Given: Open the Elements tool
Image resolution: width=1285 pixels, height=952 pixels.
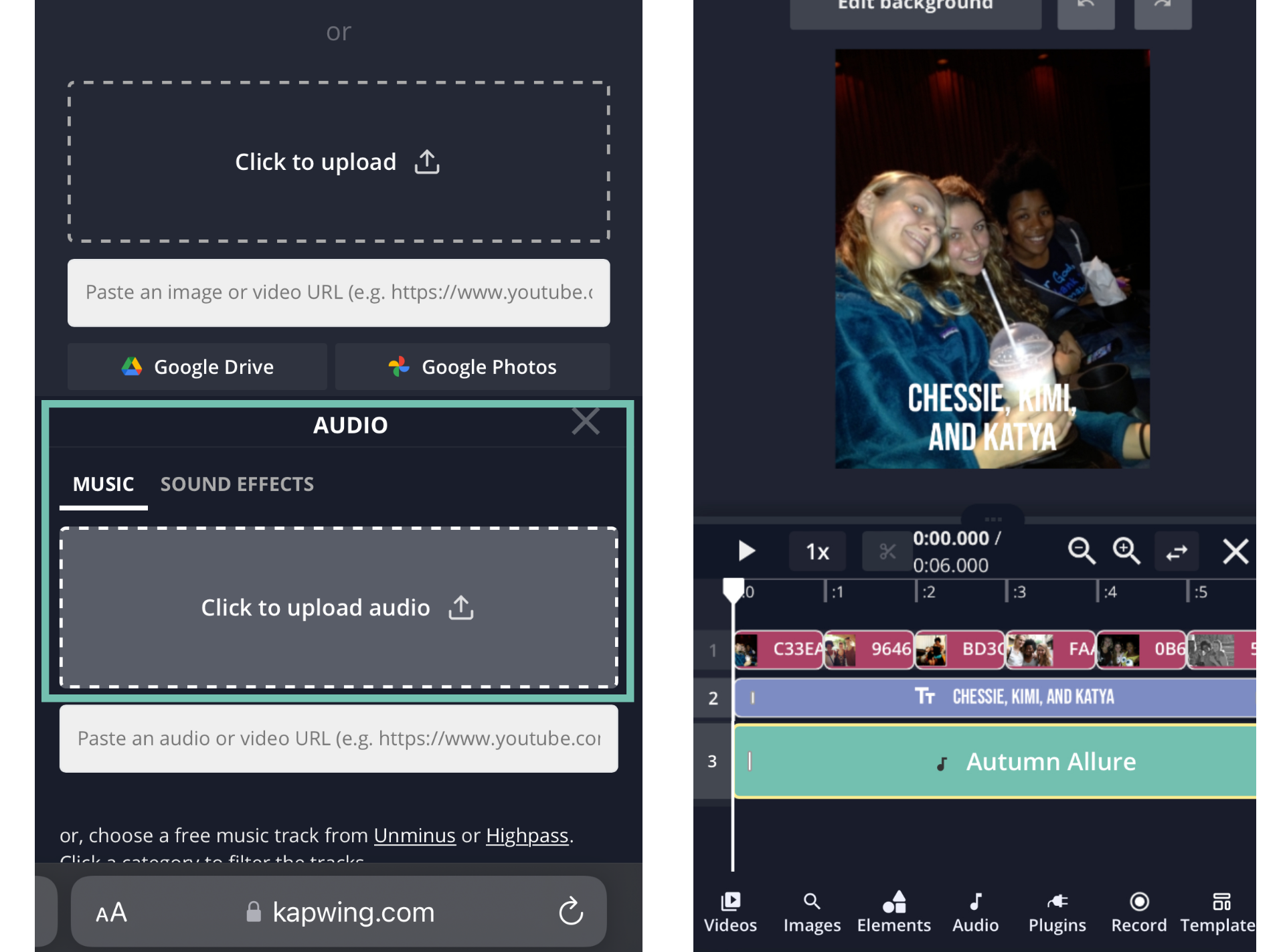Looking at the screenshot, I should [x=893, y=912].
